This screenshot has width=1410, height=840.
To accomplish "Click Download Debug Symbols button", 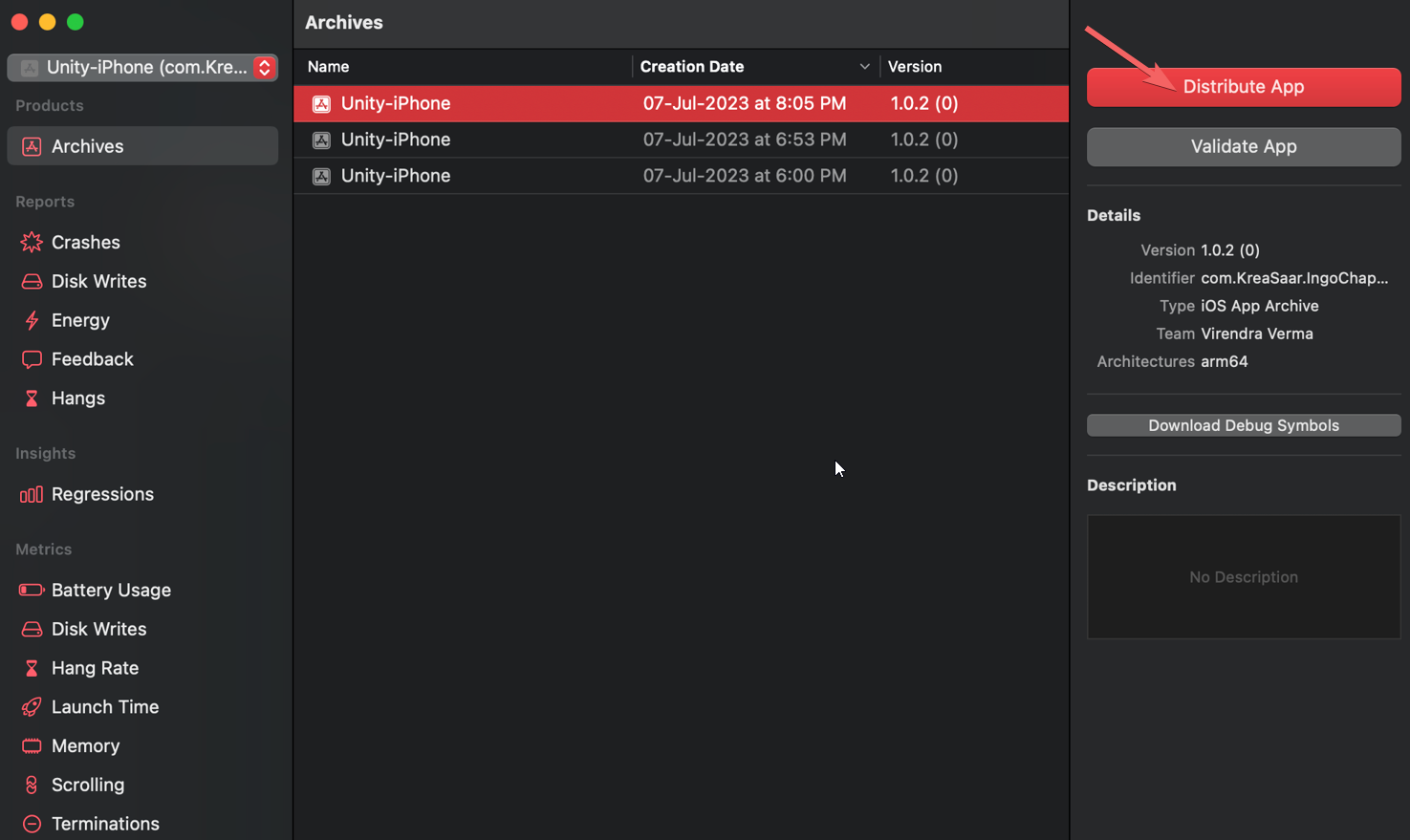I will (1243, 425).
